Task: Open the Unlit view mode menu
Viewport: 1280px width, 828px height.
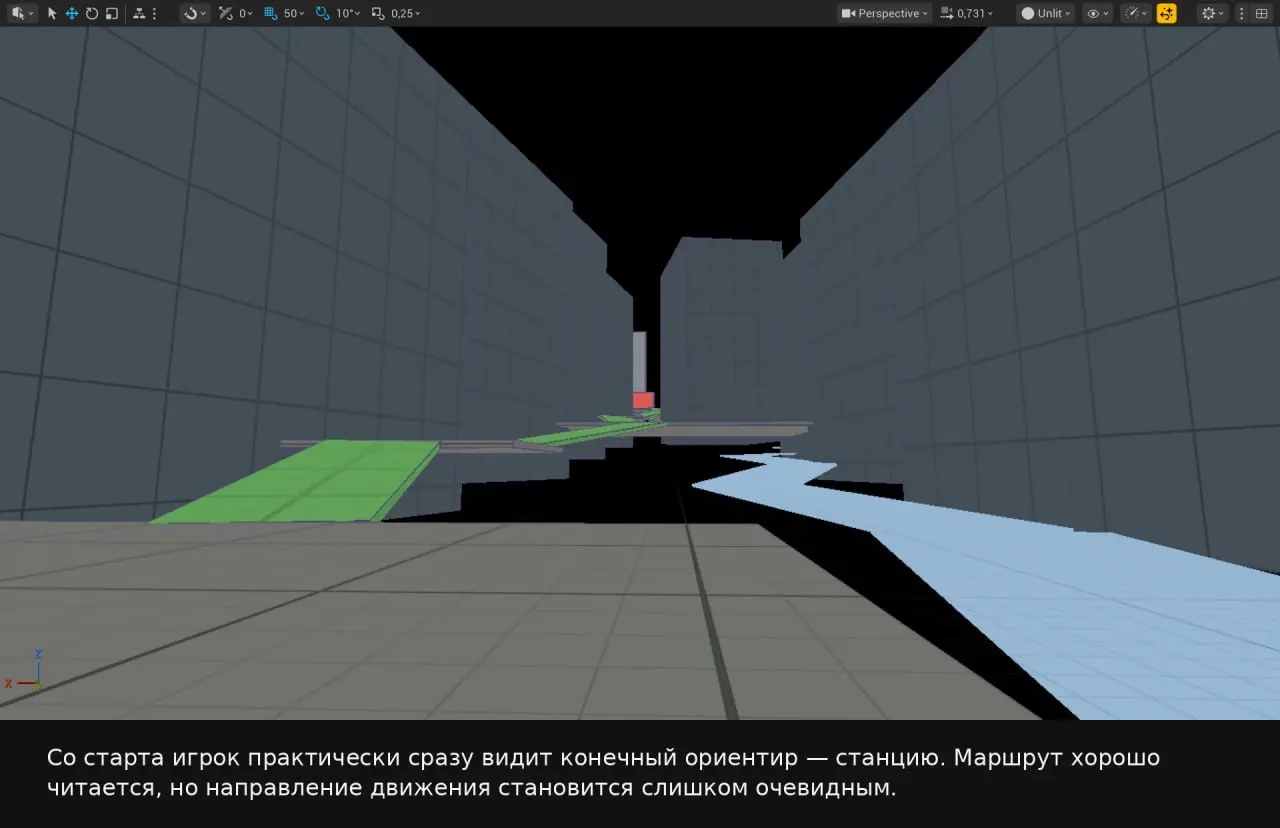Action: (1046, 13)
